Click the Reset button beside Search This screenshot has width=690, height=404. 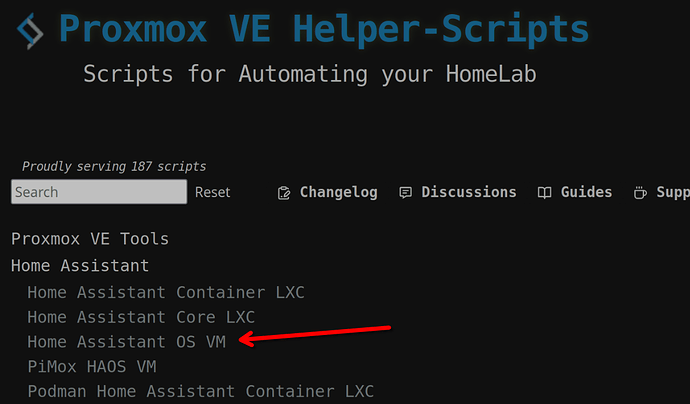click(x=213, y=192)
